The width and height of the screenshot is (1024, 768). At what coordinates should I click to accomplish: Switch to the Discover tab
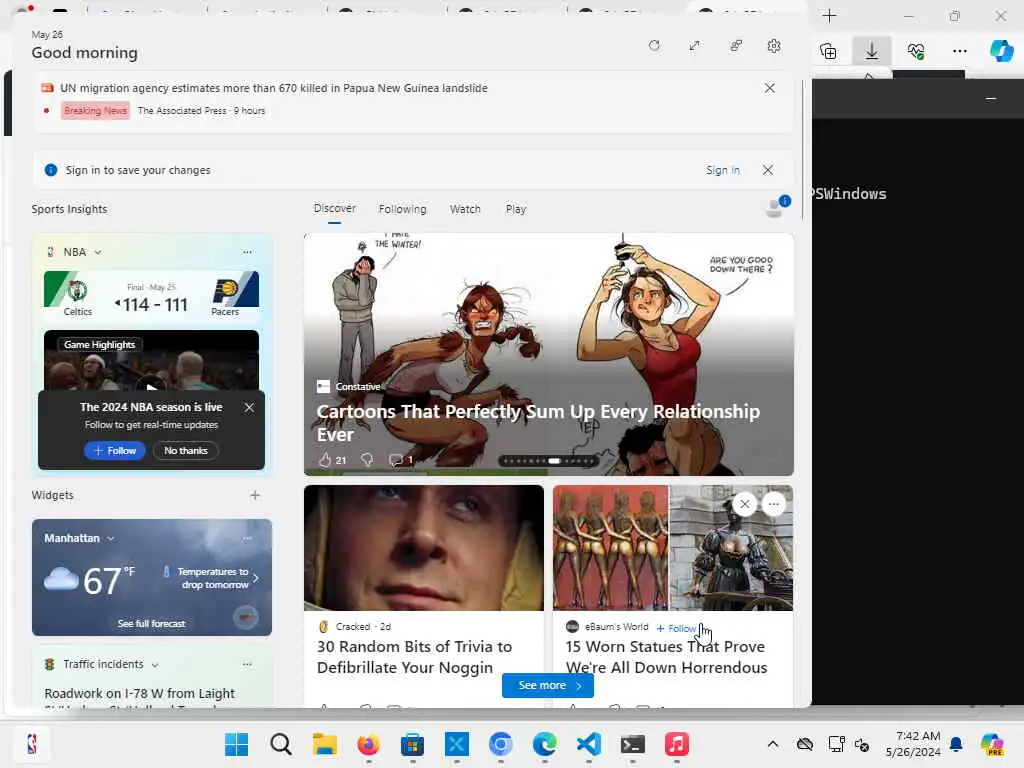tap(334, 208)
